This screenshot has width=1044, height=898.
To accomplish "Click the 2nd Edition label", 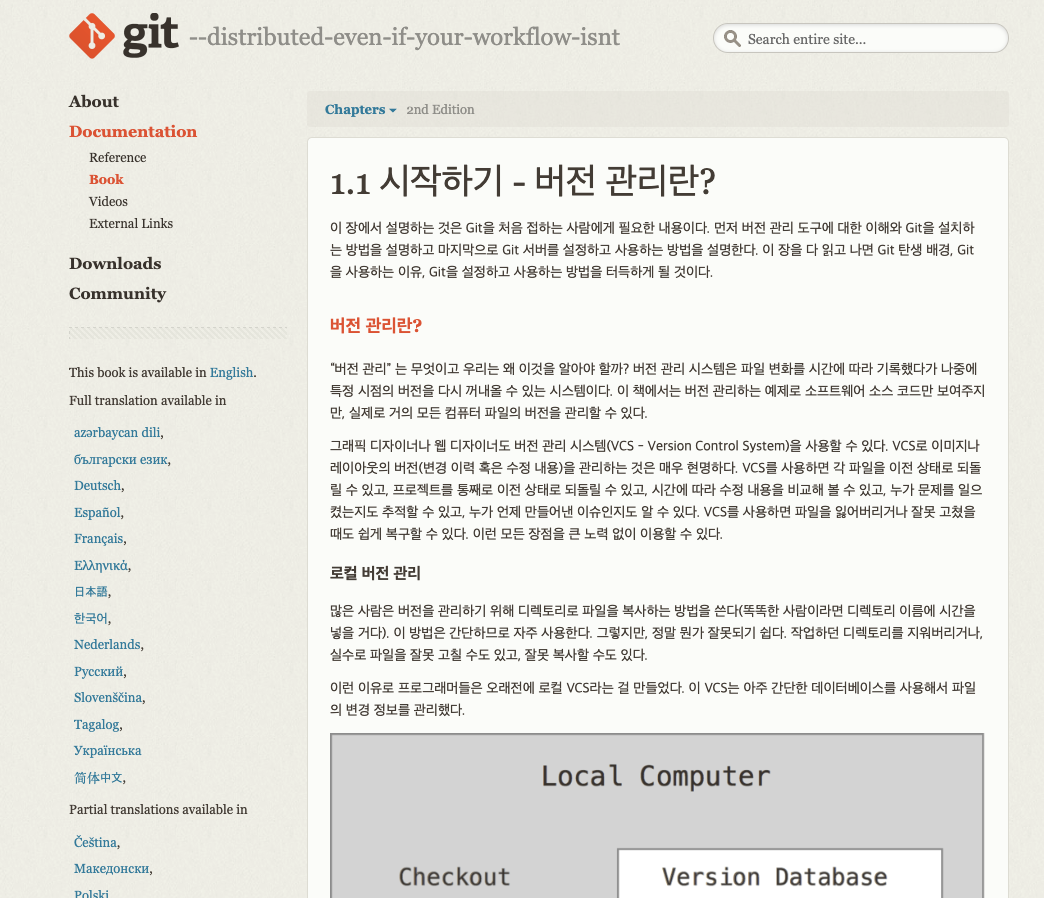I will coord(441,109).
